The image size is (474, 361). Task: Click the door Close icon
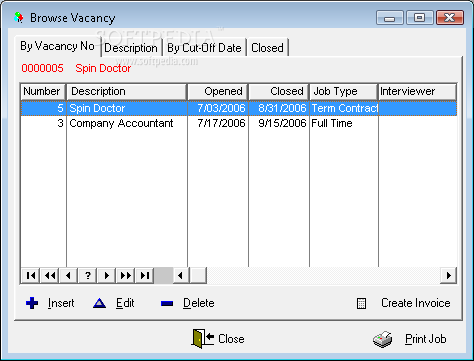tap(203, 338)
